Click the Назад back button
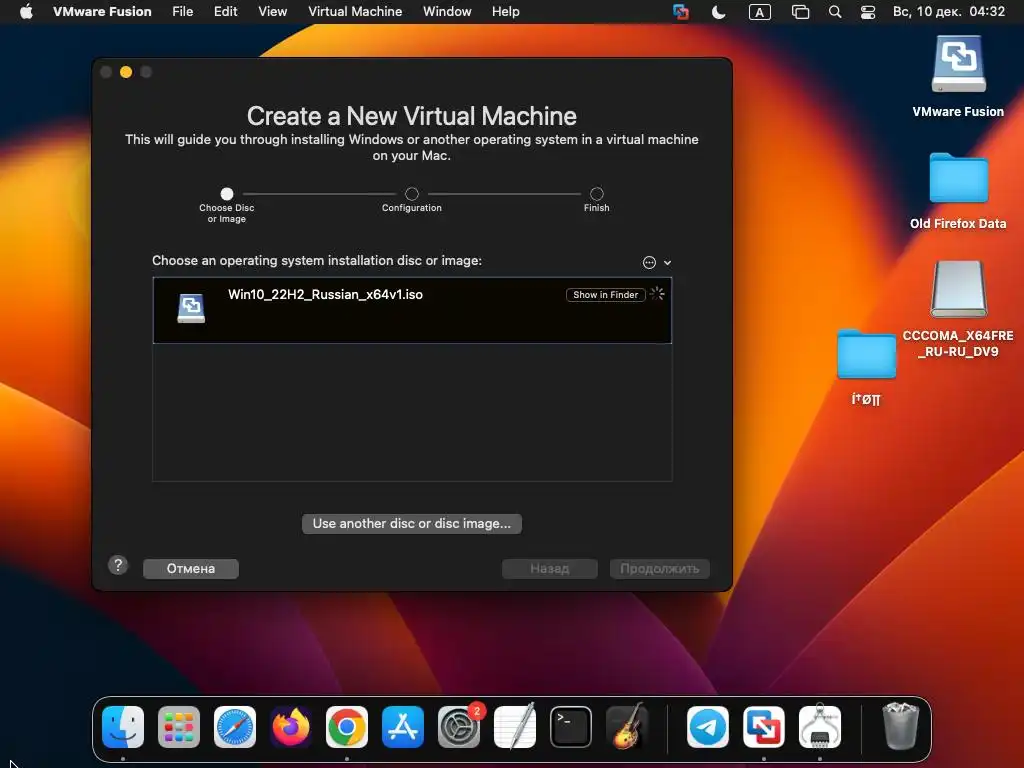The image size is (1024, 768). click(549, 568)
